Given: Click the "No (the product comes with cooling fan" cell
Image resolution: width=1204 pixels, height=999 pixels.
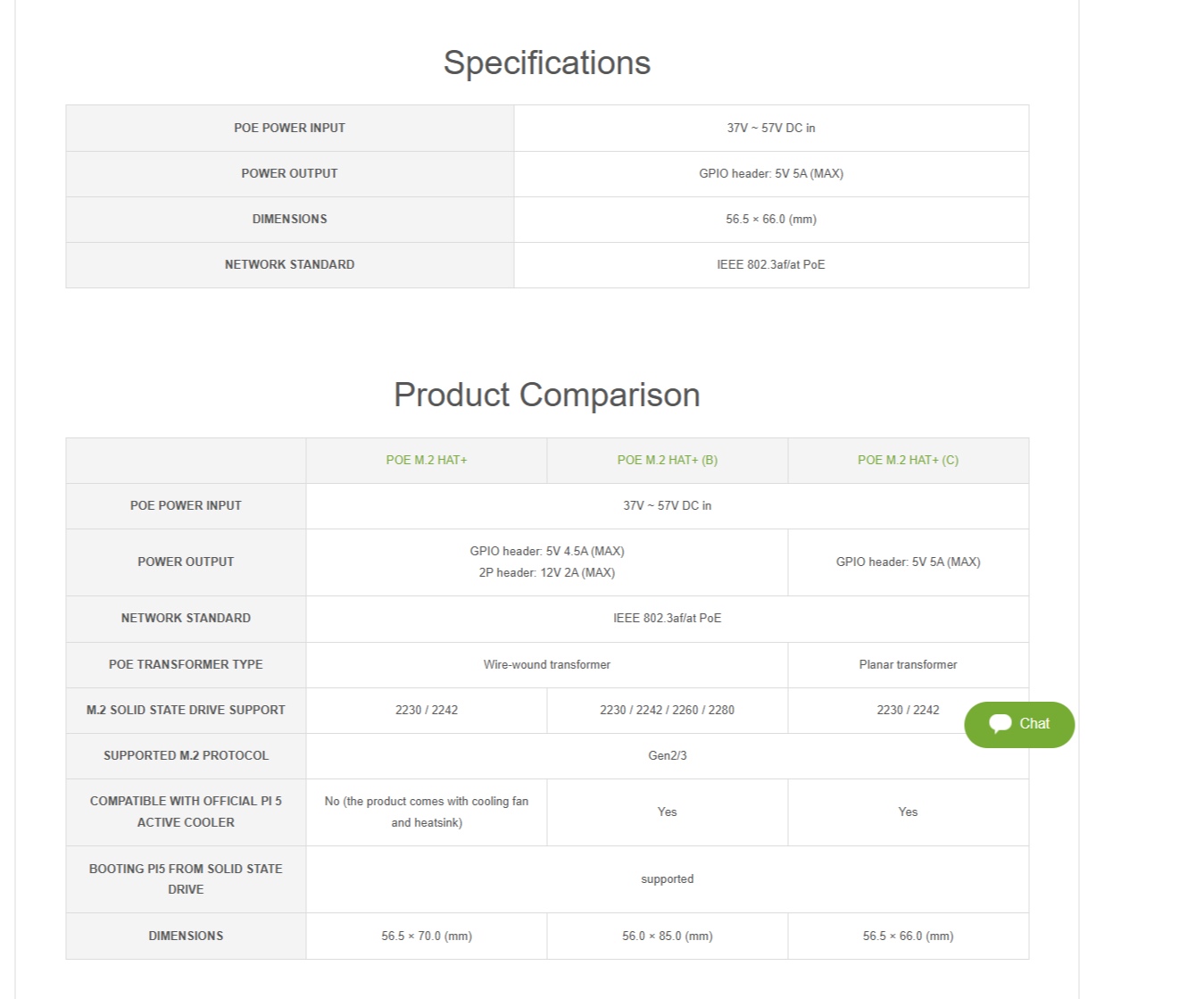Looking at the screenshot, I should point(426,802).
